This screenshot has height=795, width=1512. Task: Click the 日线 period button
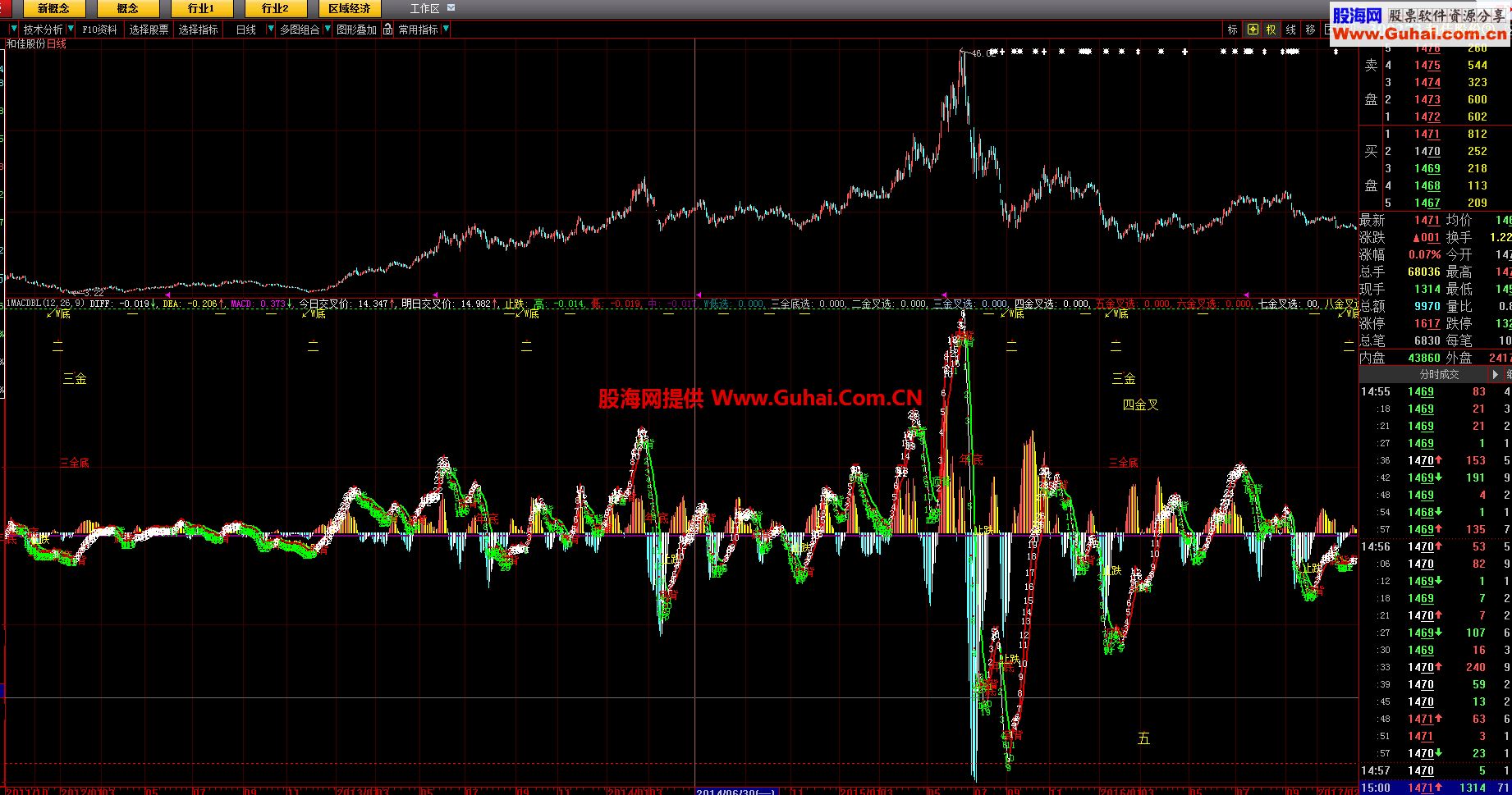coord(246,30)
